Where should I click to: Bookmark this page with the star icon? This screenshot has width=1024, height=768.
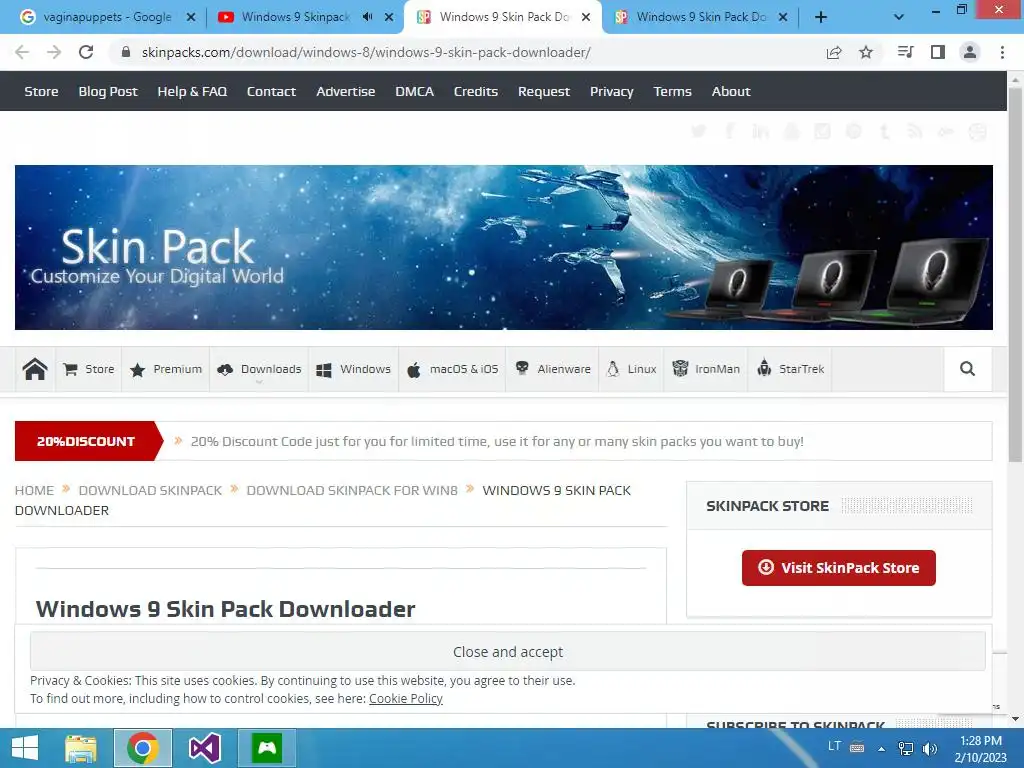866,52
